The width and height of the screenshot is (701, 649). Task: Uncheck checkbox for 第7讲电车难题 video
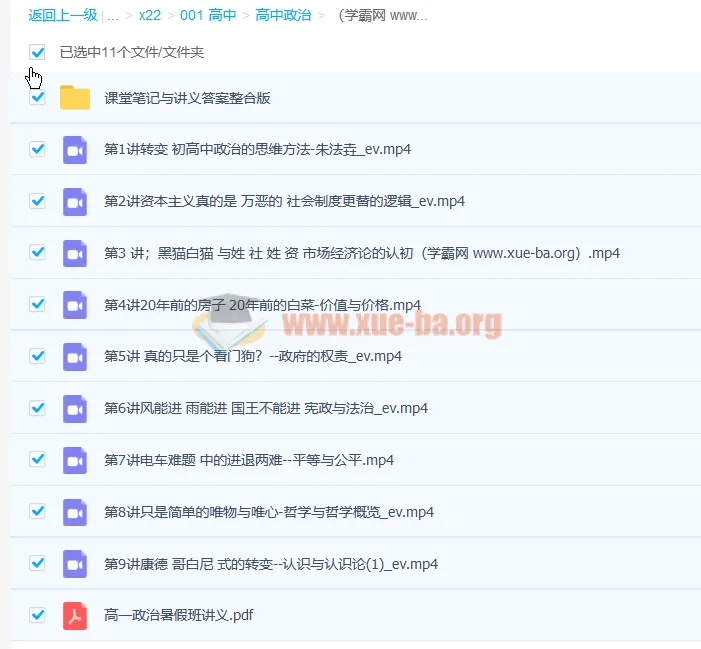(x=37, y=459)
